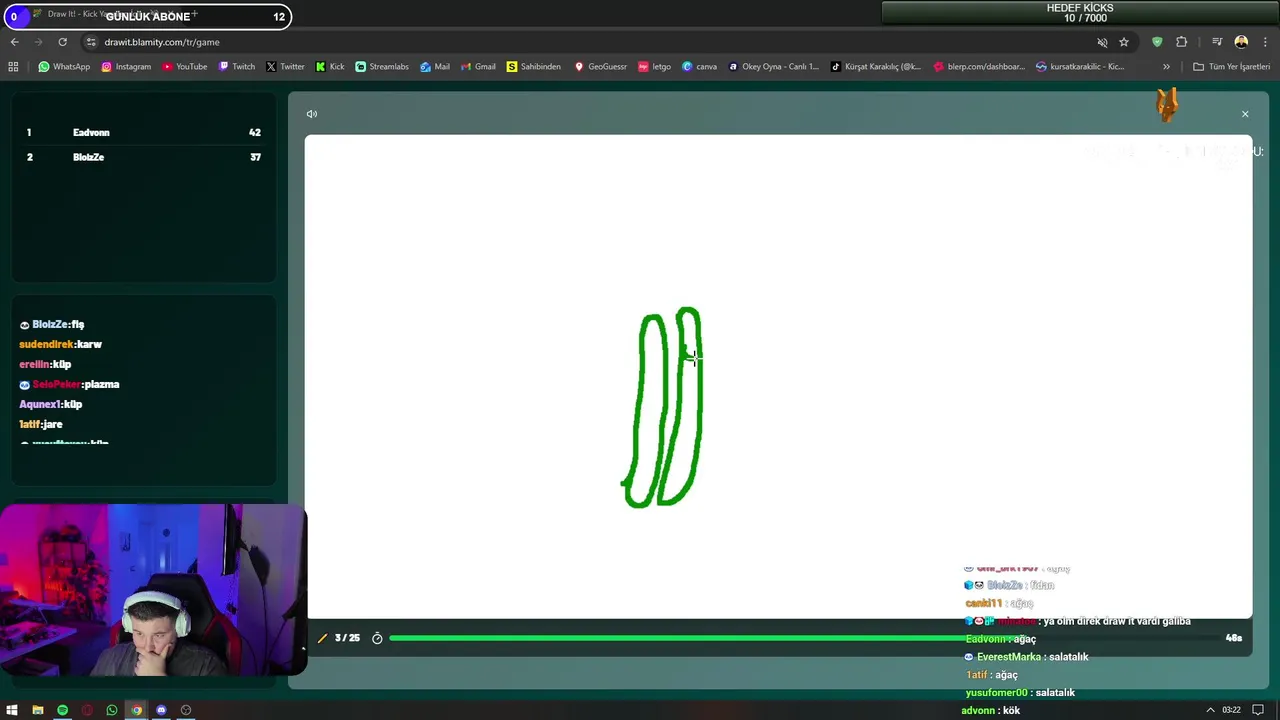Open canva bookmark
The image size is (1280, 720).
(699, 67)
